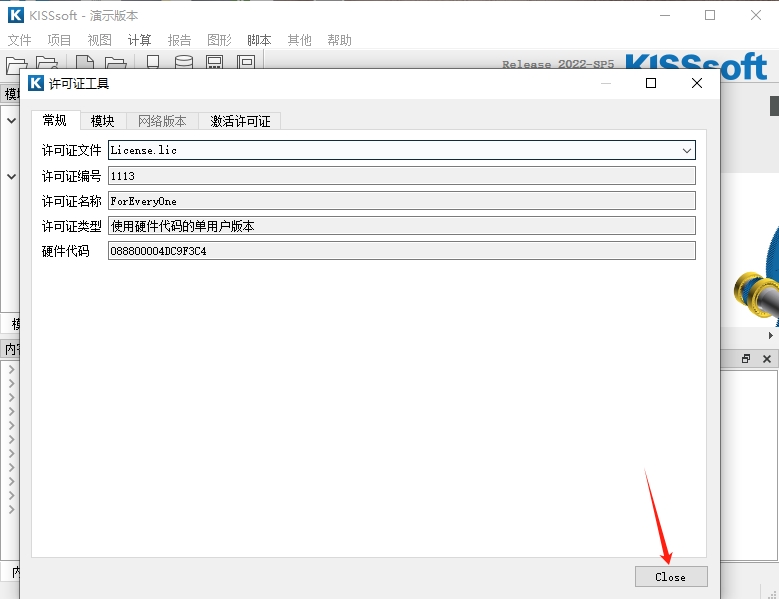
Task: Open the 视图 menu
Action: point(99,40)
